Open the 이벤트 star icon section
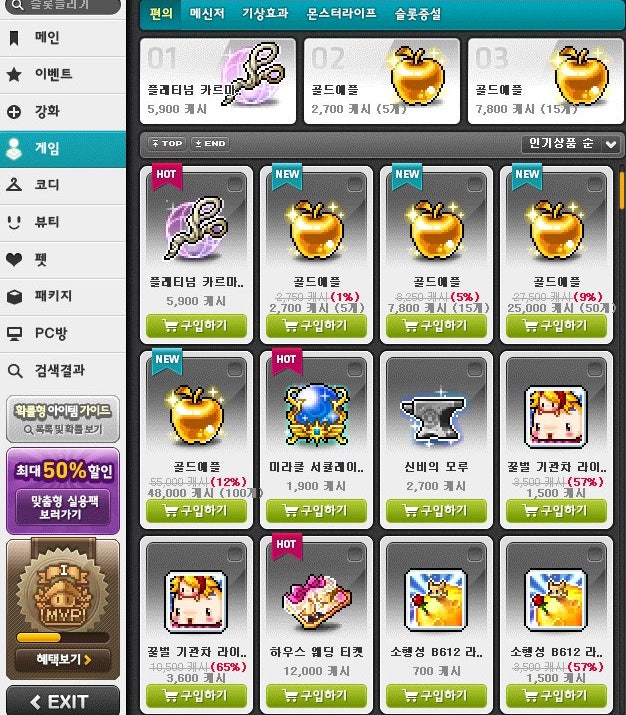Screen dimensions: 626x715 (x=14, y=74)
